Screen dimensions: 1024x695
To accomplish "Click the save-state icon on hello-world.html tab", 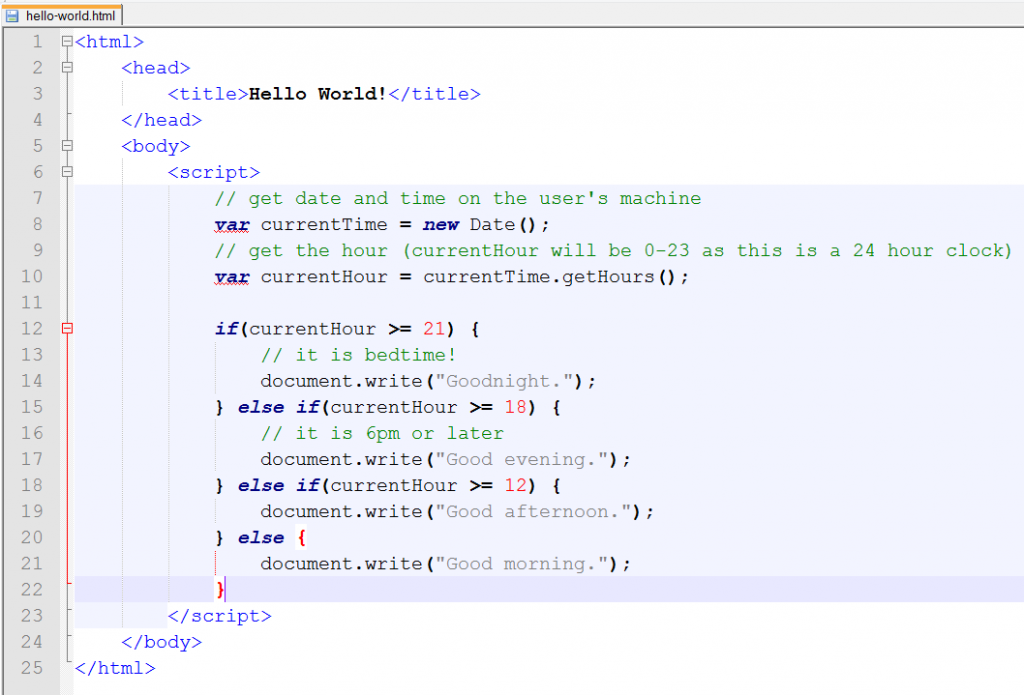I will coord(13,15).
